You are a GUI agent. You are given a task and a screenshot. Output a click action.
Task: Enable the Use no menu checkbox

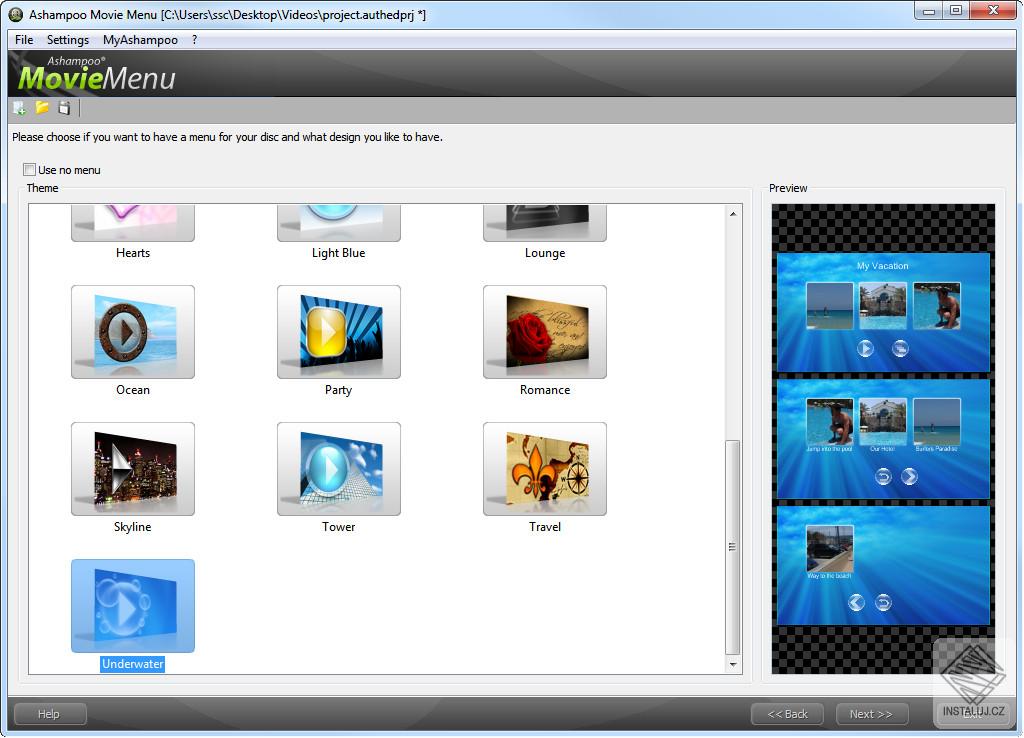[x=29, y=170]
